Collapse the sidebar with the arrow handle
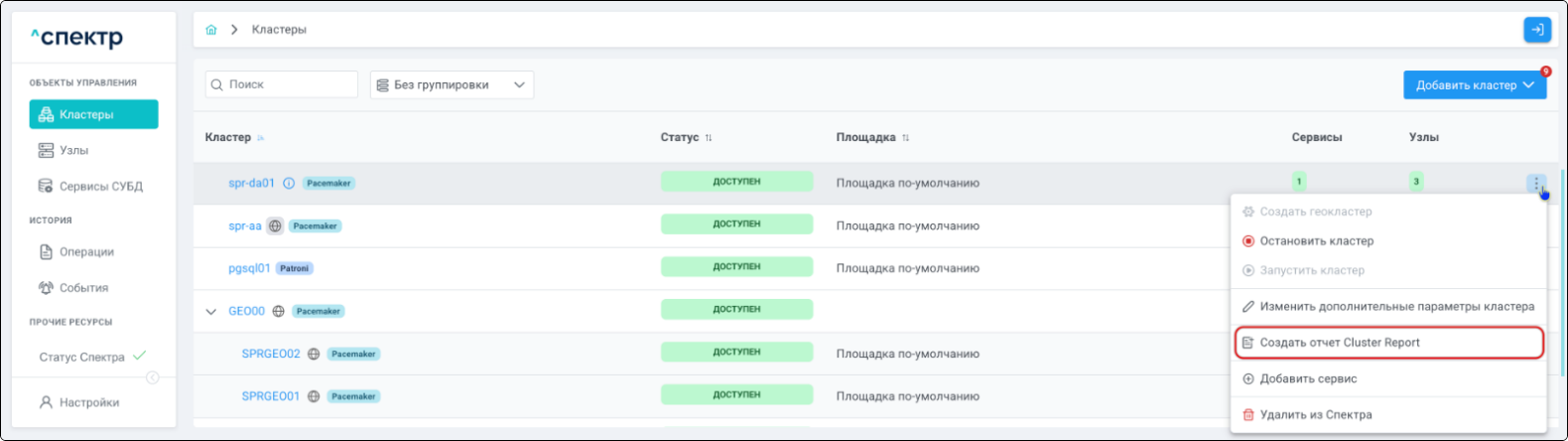The image size is (1568, 441). click(153, 377)
